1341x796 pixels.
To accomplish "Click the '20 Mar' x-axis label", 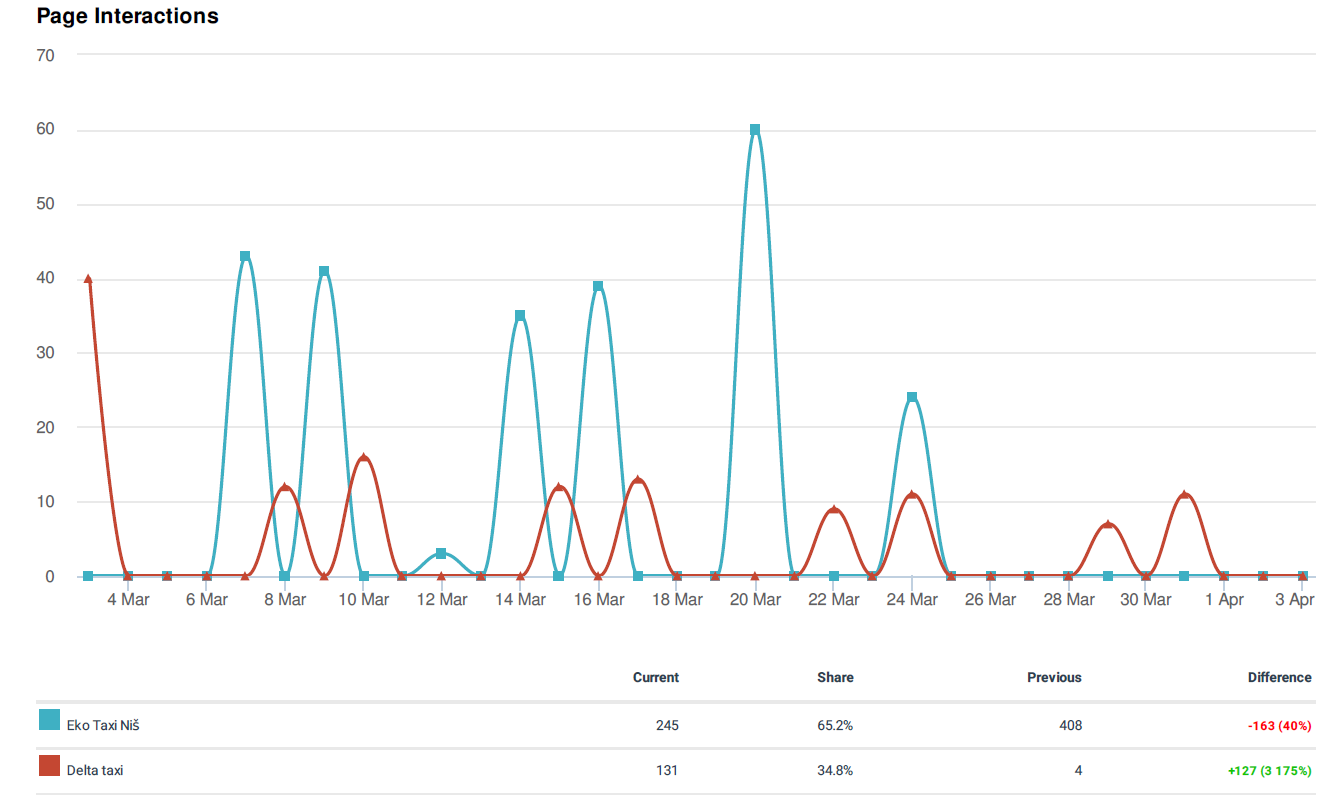I will click(x=755, y=600).
